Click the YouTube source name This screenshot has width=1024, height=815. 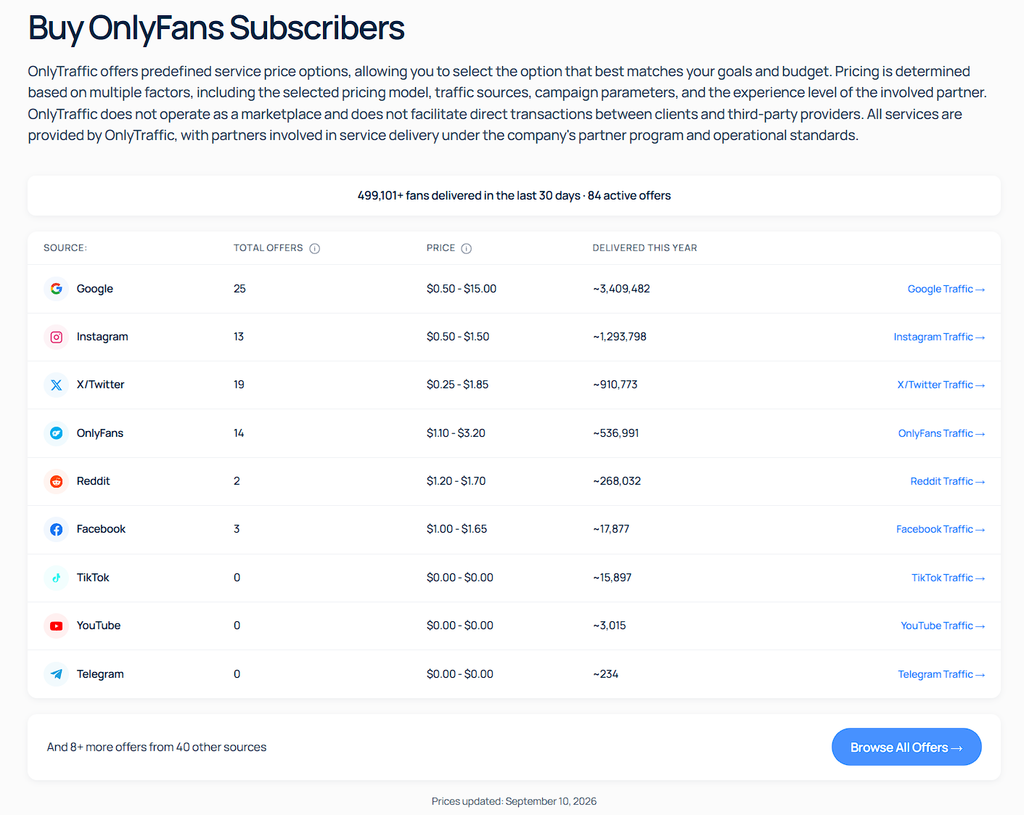pos(99,625)
